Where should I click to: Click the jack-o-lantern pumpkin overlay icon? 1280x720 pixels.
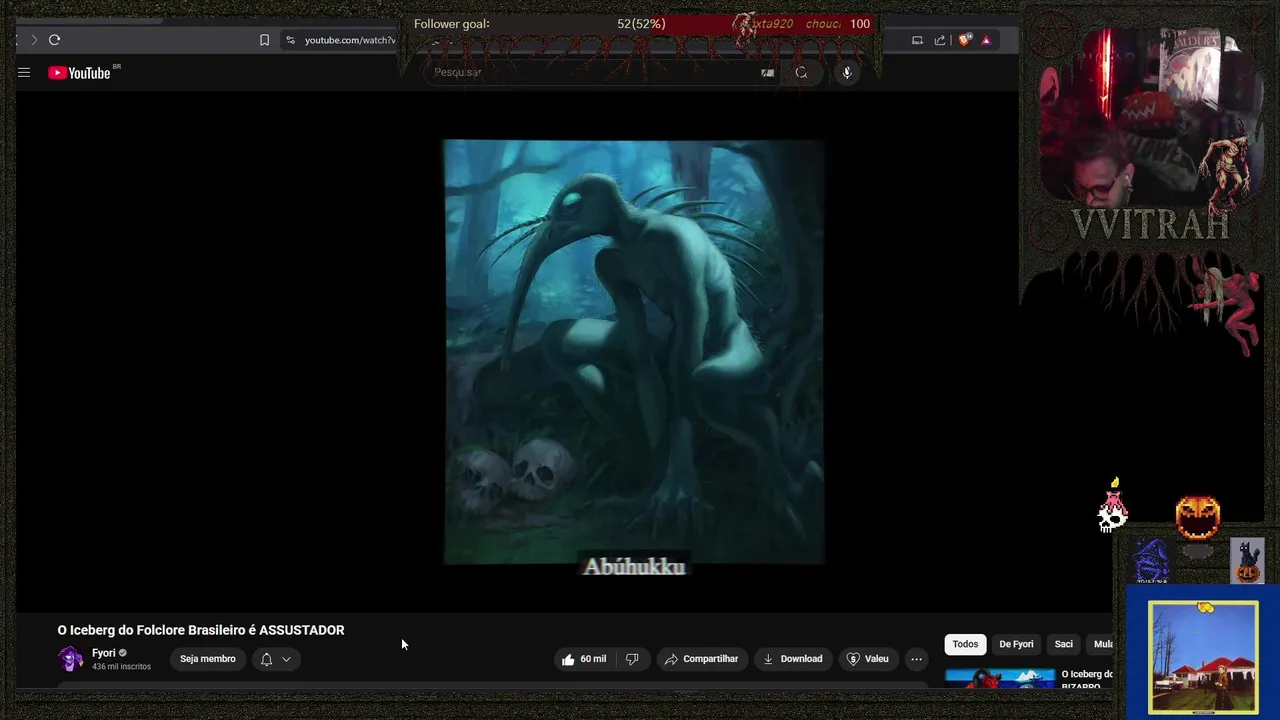pyautogui.click(x=1198, y=518)
